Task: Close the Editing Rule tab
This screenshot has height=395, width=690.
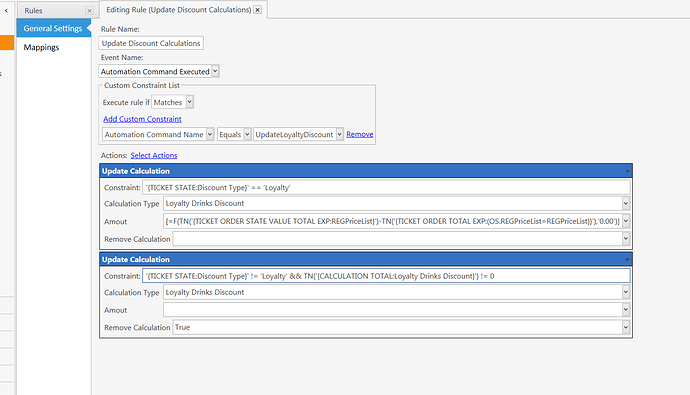Action: 257,10
